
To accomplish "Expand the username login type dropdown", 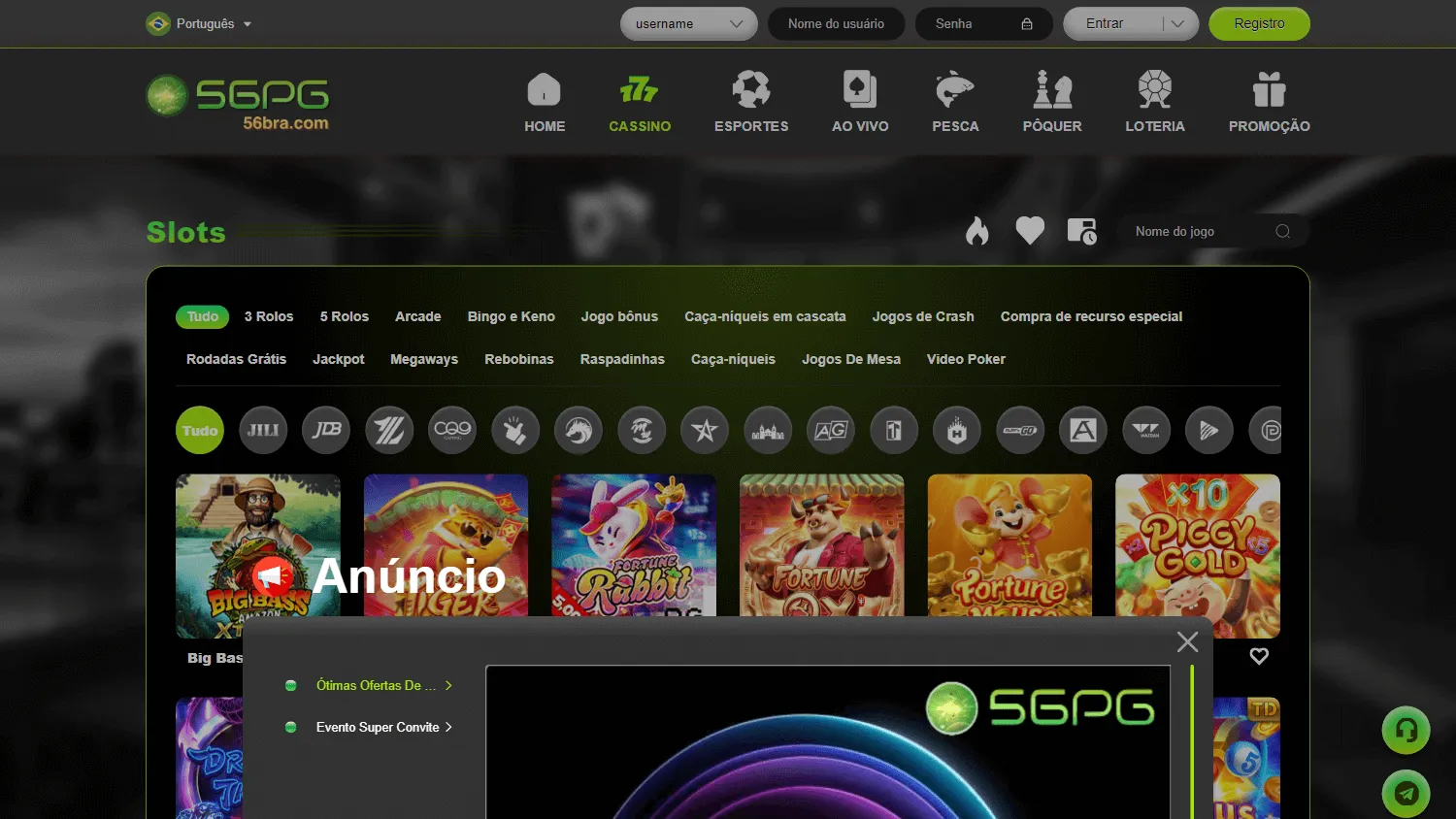I will 736,24.
